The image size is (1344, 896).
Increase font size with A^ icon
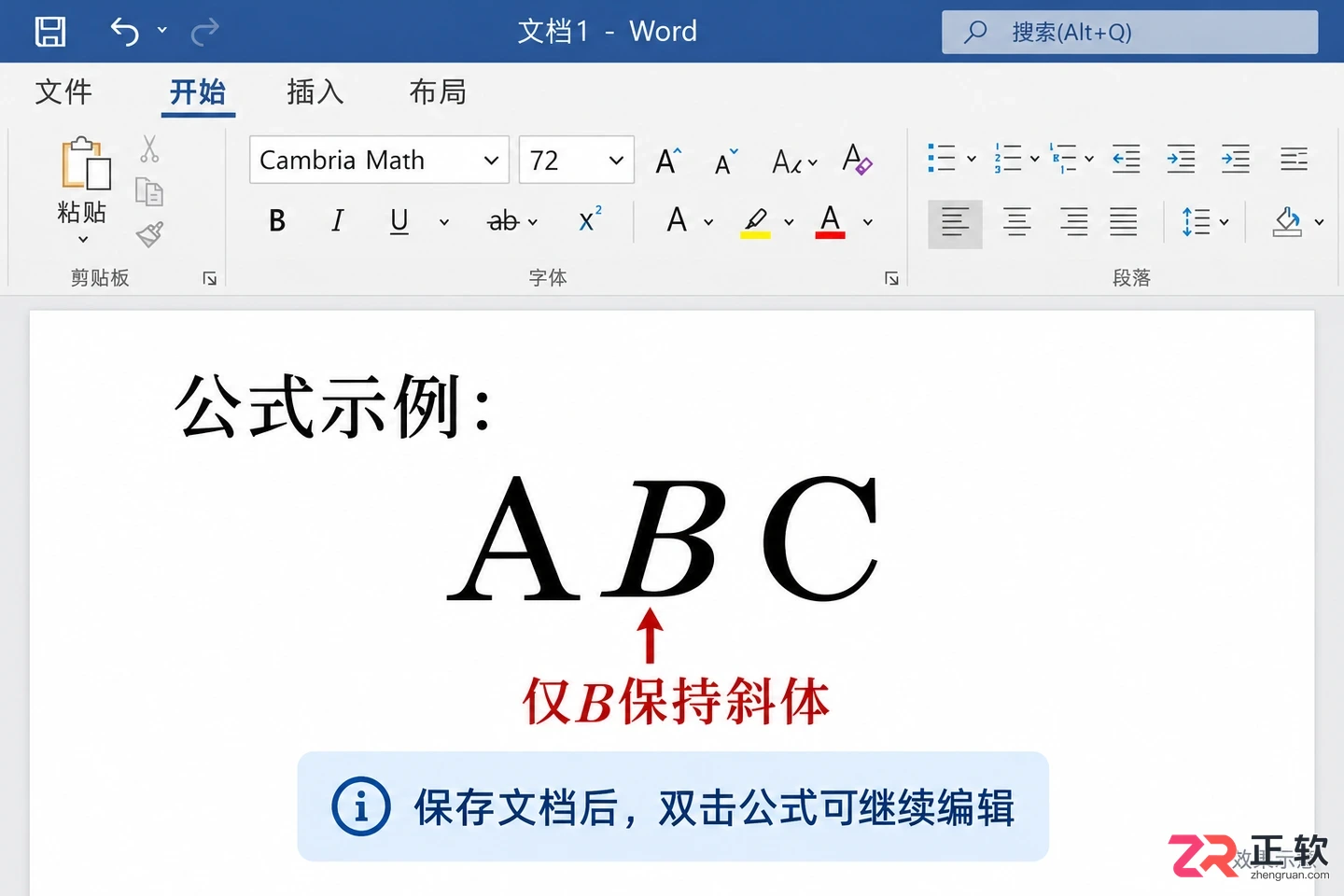tap(668, 161)
